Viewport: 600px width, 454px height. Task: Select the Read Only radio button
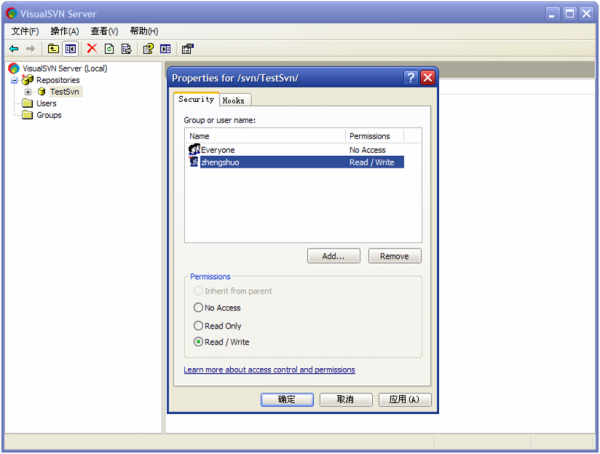tap(198, 325)
